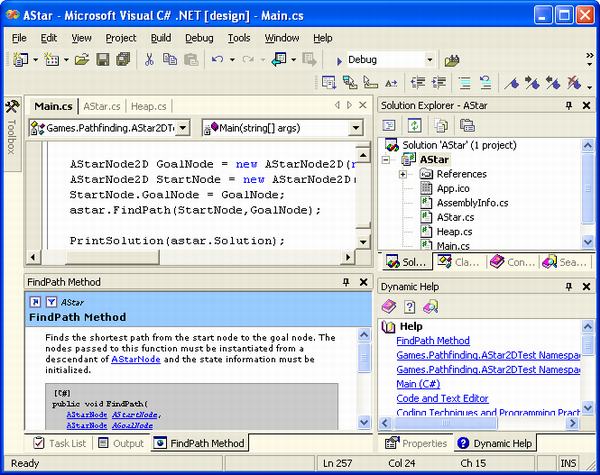Image resolution: width=600 pixels, height=475 pixels.
Task: Open the Games.Pathfinding.AStar2DTest class dropdown
Action: tap(183, 128)
